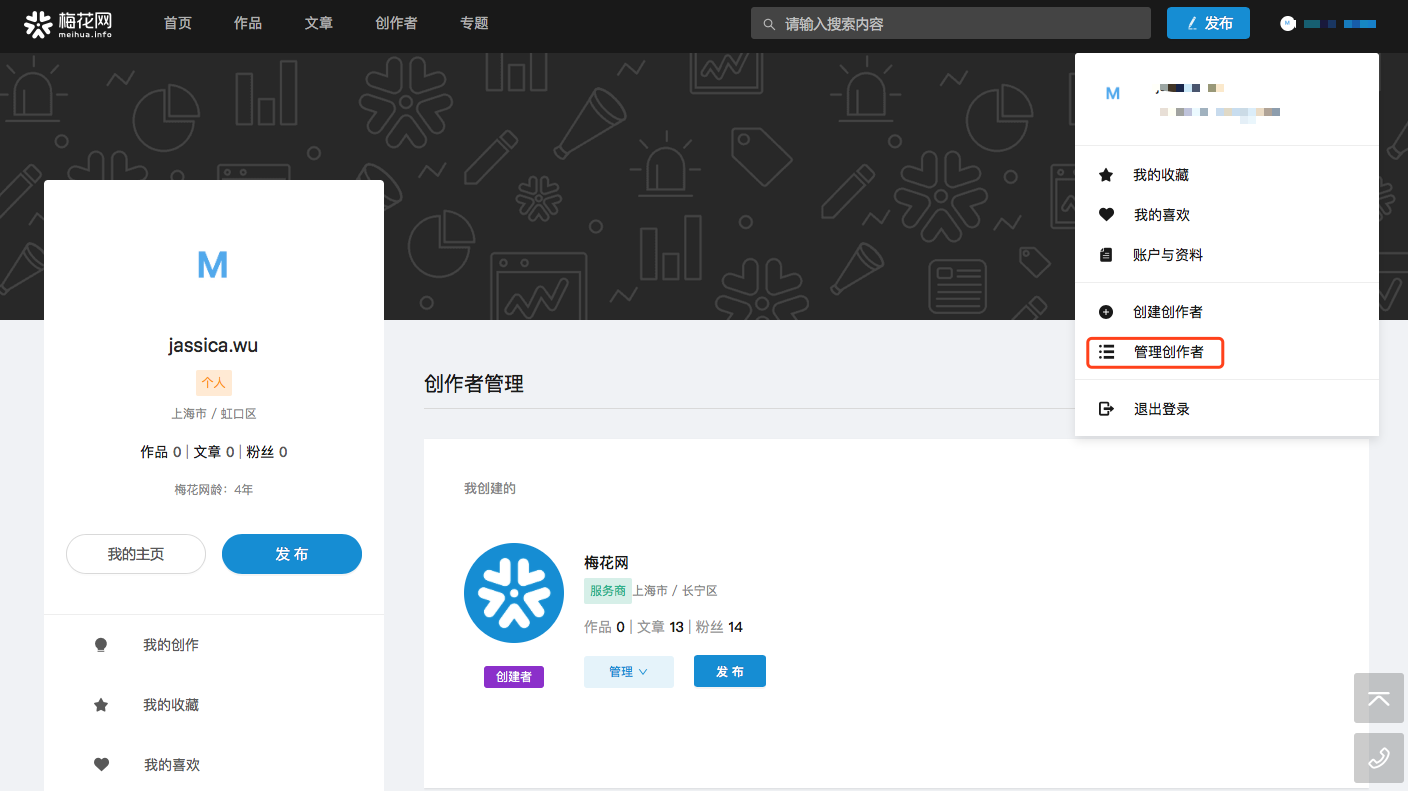Click the lightbulb icon beside 我的创作

[101, 645]
